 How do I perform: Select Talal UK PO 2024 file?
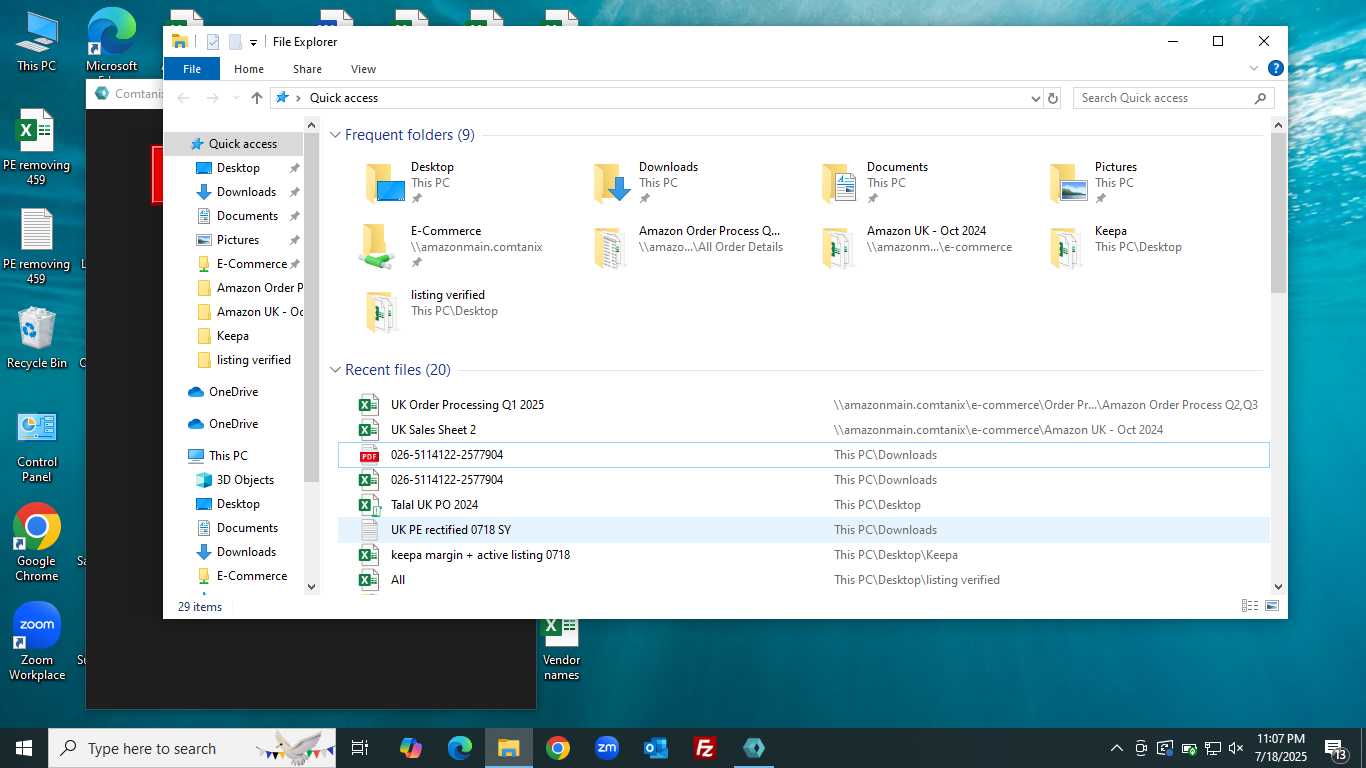(x=804, y=505)
